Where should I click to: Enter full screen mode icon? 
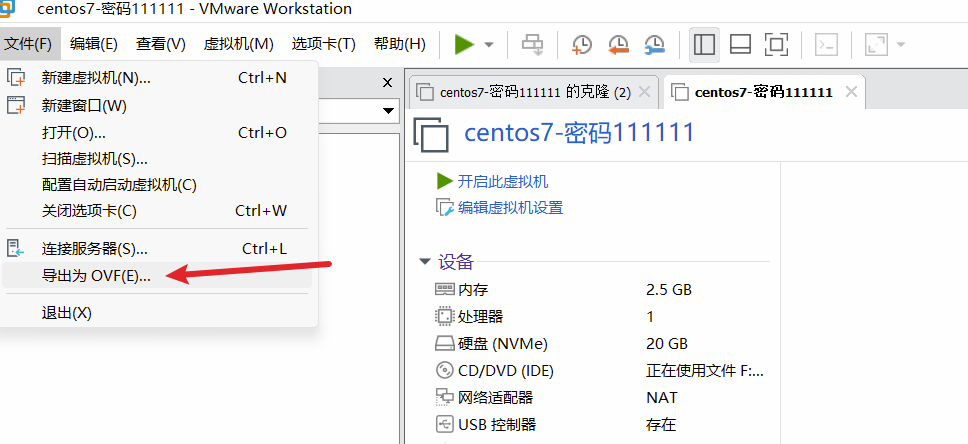coord(776,44)
